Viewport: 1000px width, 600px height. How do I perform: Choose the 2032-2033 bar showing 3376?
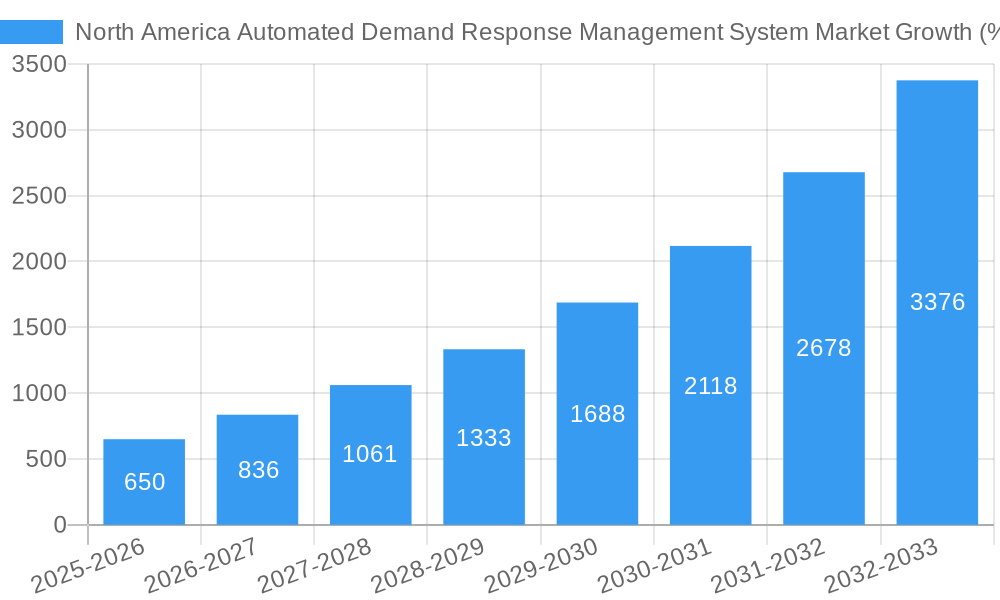pyautogui.click(x=938, y=303)
